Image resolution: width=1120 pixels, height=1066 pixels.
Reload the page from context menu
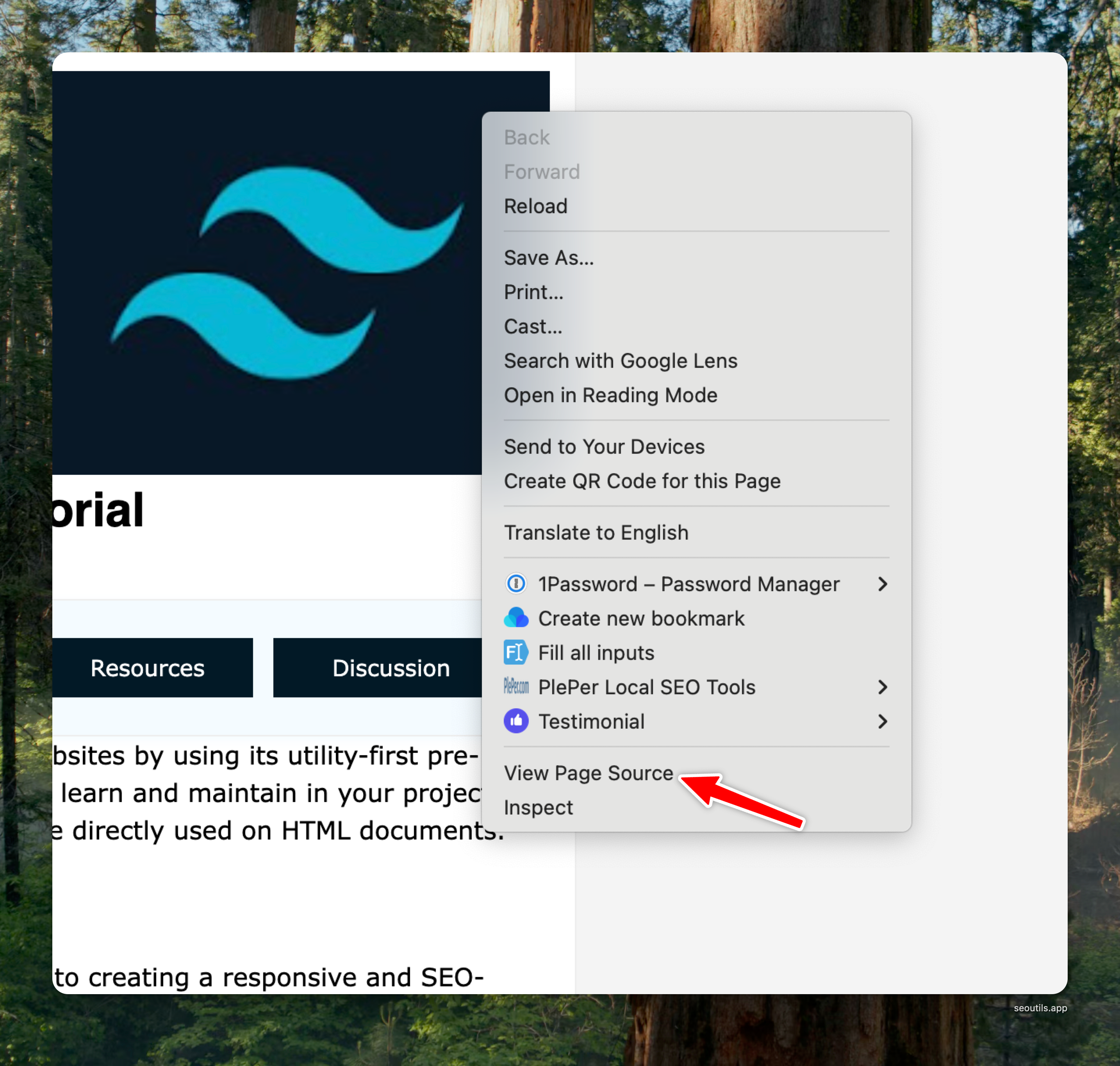pos(535,206)
